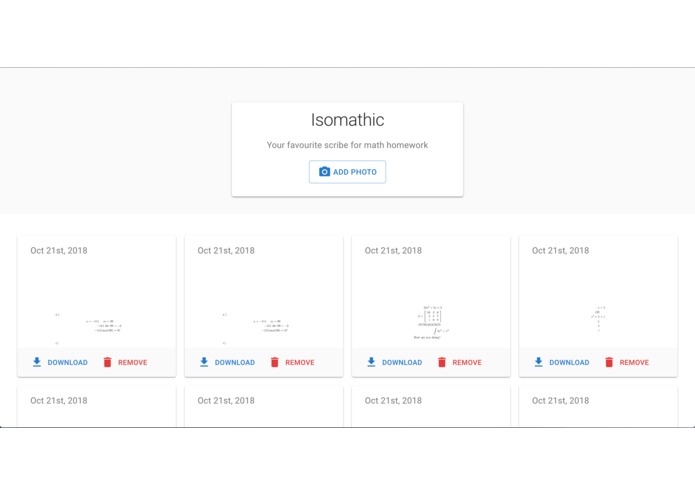Click the date 'Oct 21st, 2018' on the first top-row card

pyautogui.click(x=59, y=250)
